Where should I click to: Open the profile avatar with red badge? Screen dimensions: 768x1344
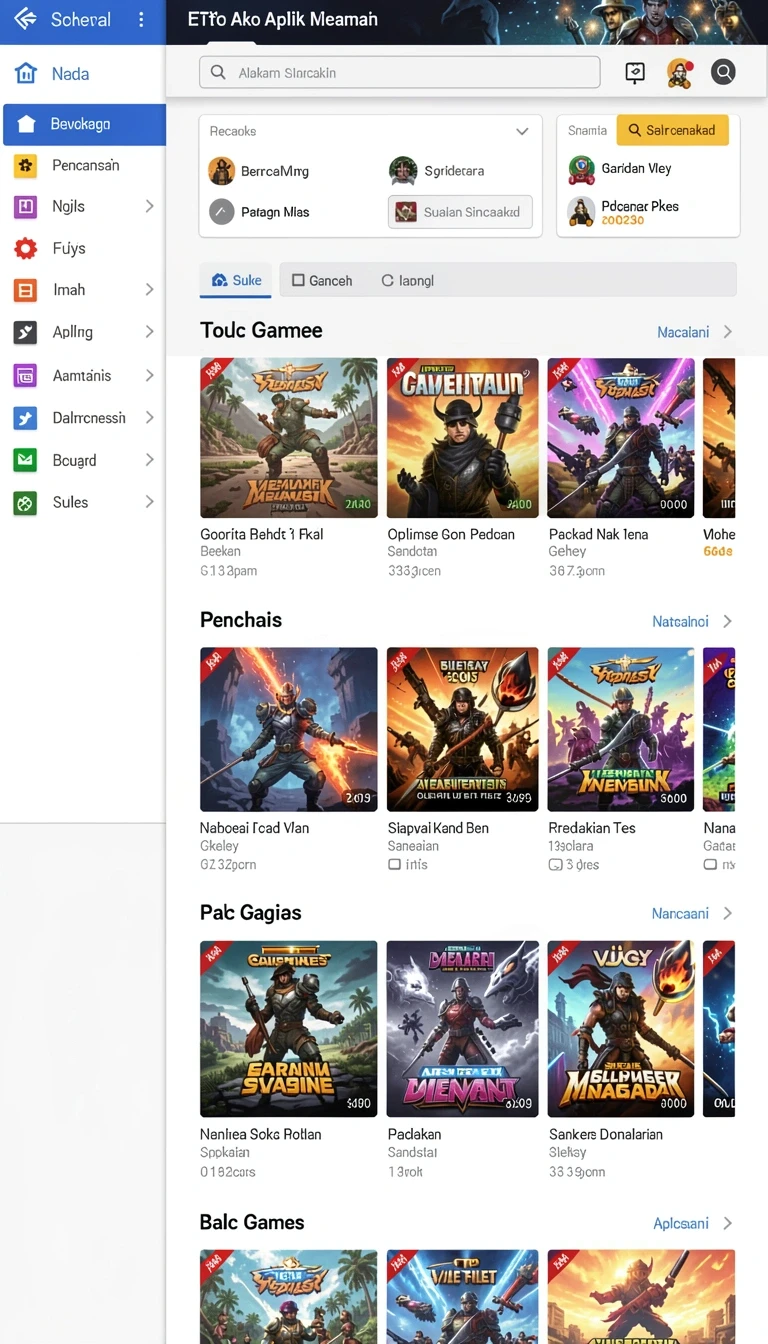(680, 72)
